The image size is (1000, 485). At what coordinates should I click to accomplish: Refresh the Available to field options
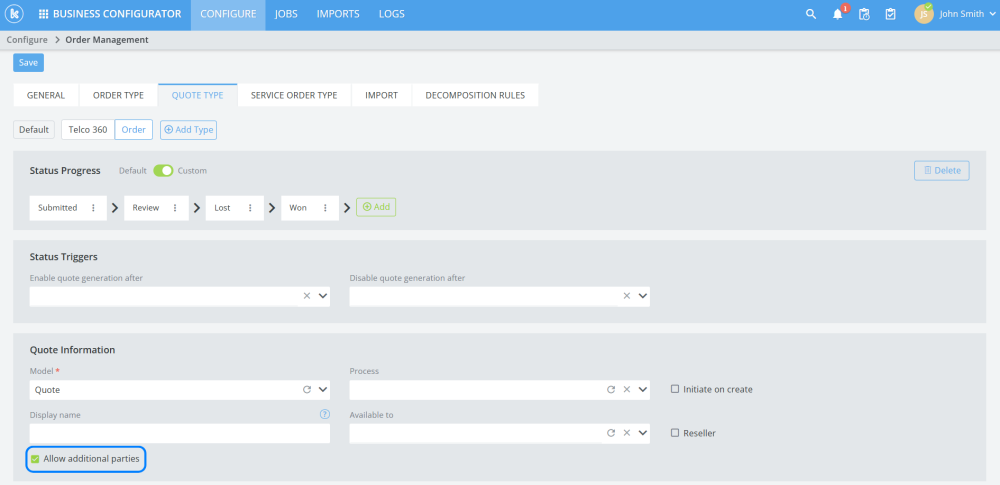[610, 433]
